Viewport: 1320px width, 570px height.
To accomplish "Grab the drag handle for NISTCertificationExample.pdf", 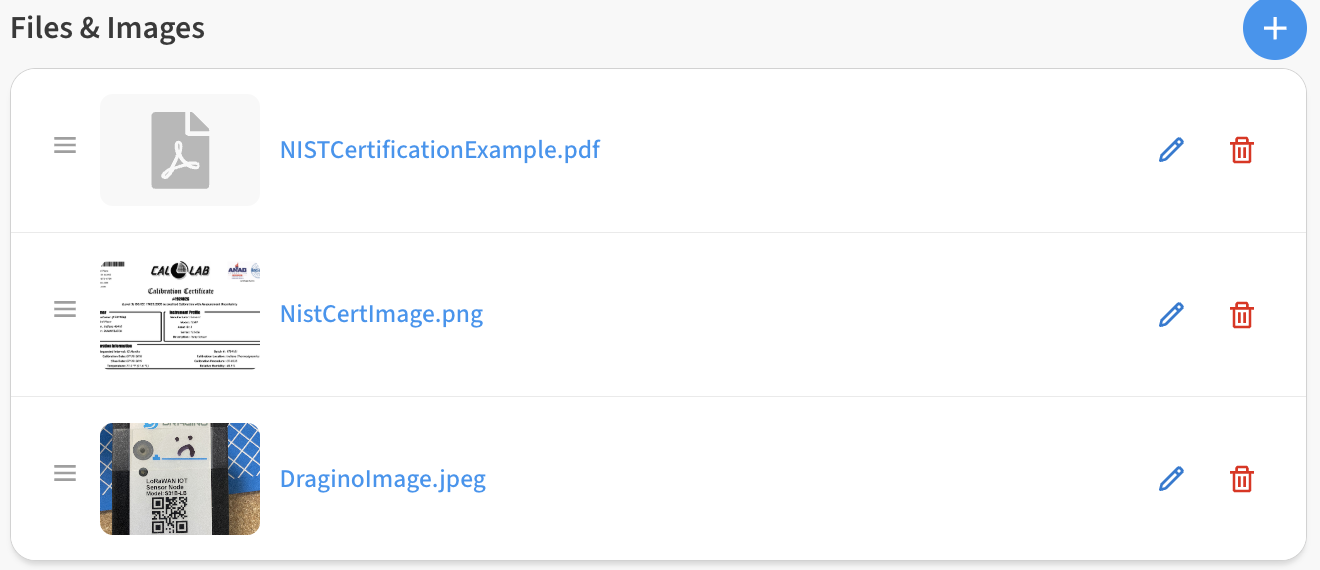I will pyautogui.click(x=65, y=146).
